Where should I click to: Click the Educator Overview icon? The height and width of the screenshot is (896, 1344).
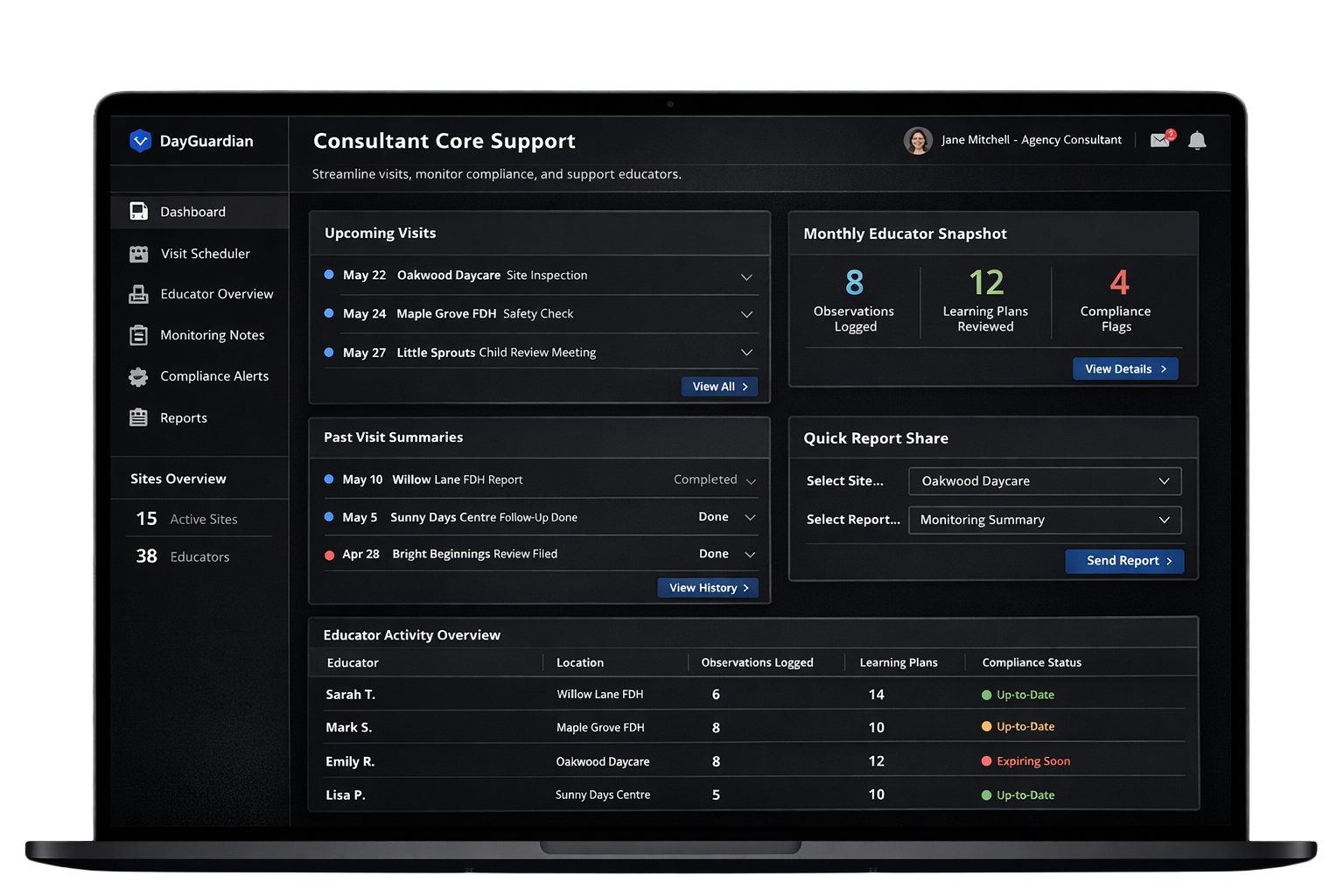(140, 294)
